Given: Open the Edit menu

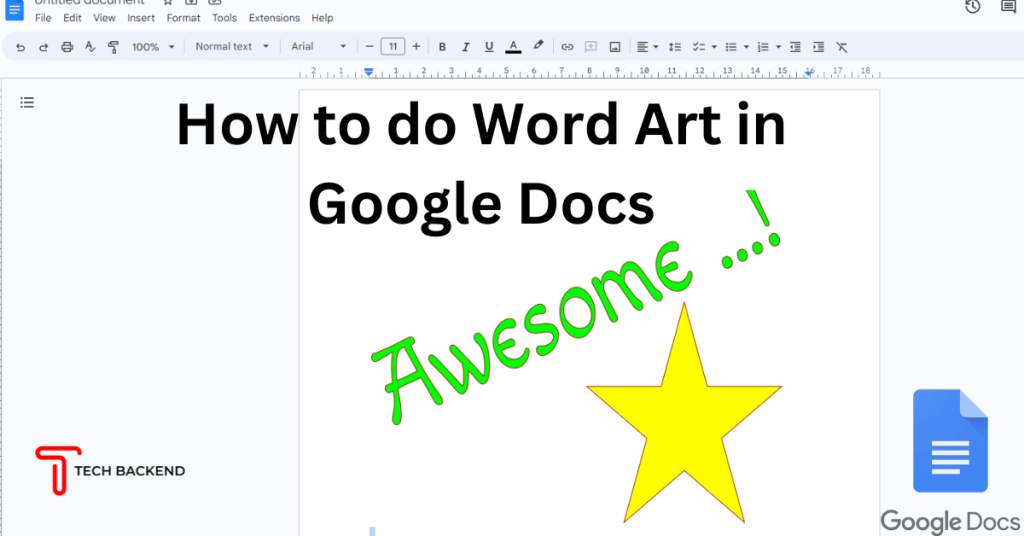Looking at the screenshot, I should (72, 18).
